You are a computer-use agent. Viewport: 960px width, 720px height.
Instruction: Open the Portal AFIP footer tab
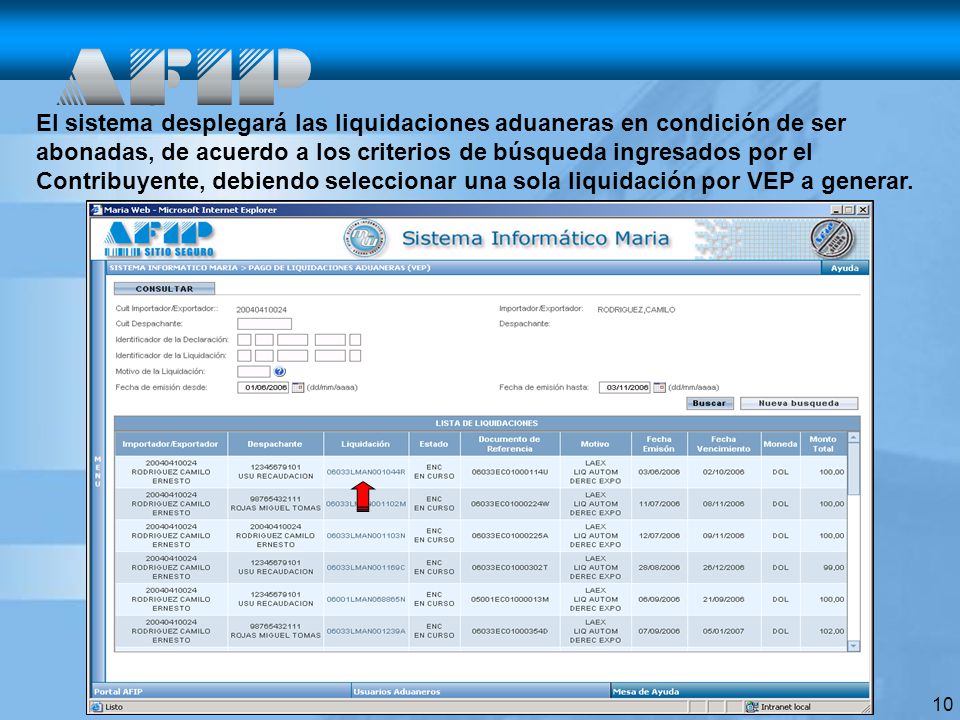(221, 691)
